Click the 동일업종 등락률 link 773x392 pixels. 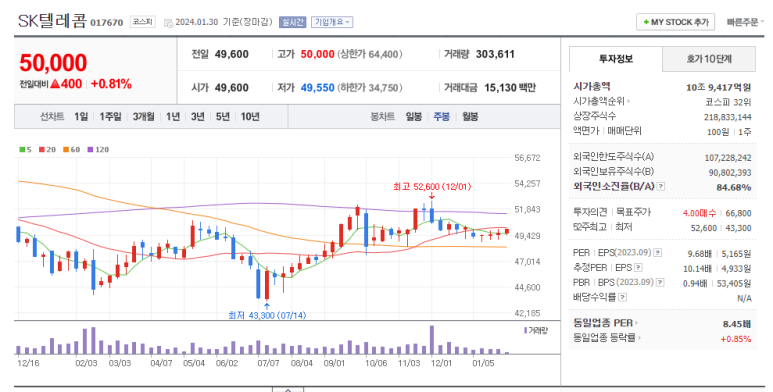pos(604,338)
